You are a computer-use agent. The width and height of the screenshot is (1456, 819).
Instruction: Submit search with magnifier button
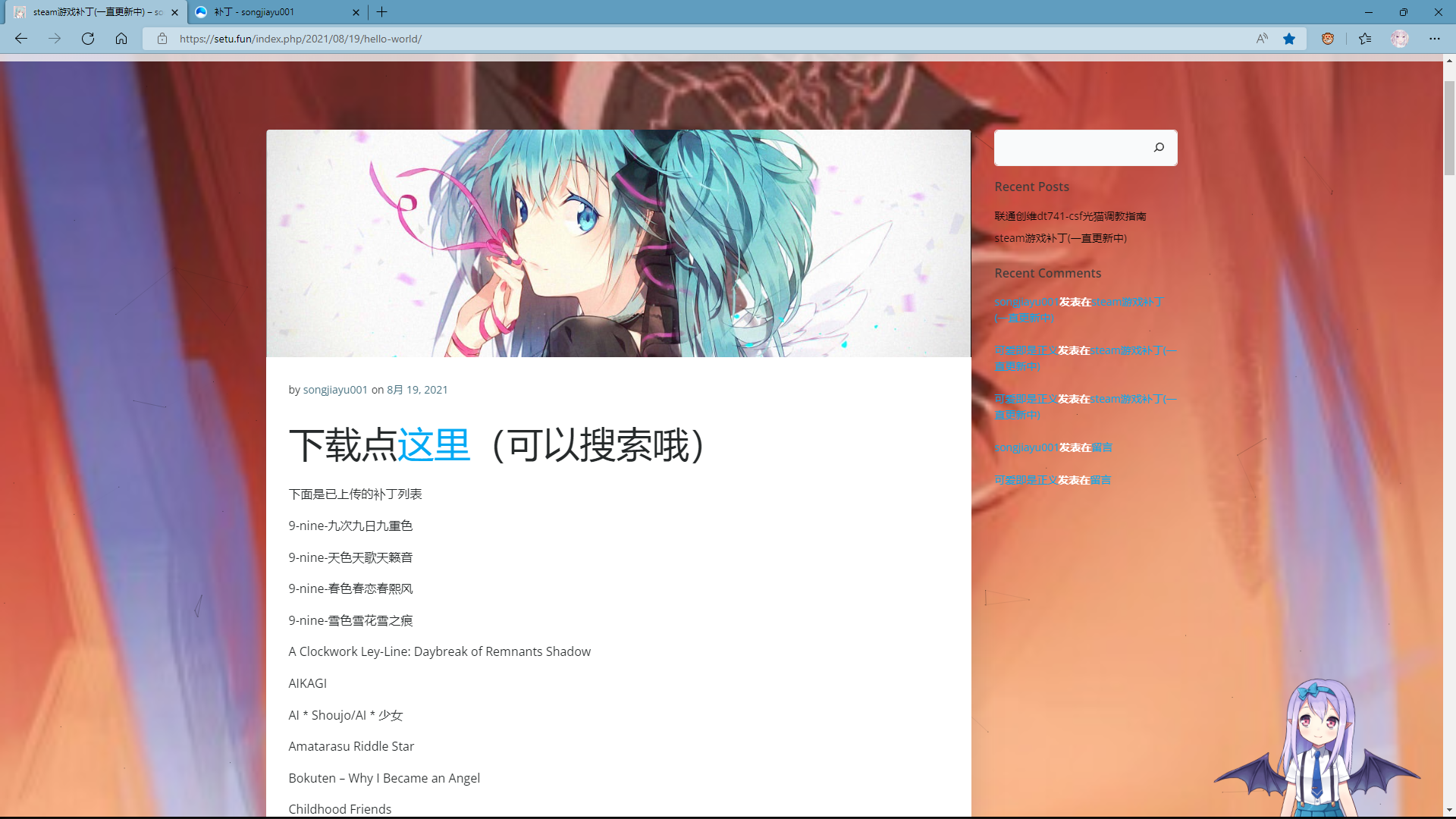coord(1159,148)
